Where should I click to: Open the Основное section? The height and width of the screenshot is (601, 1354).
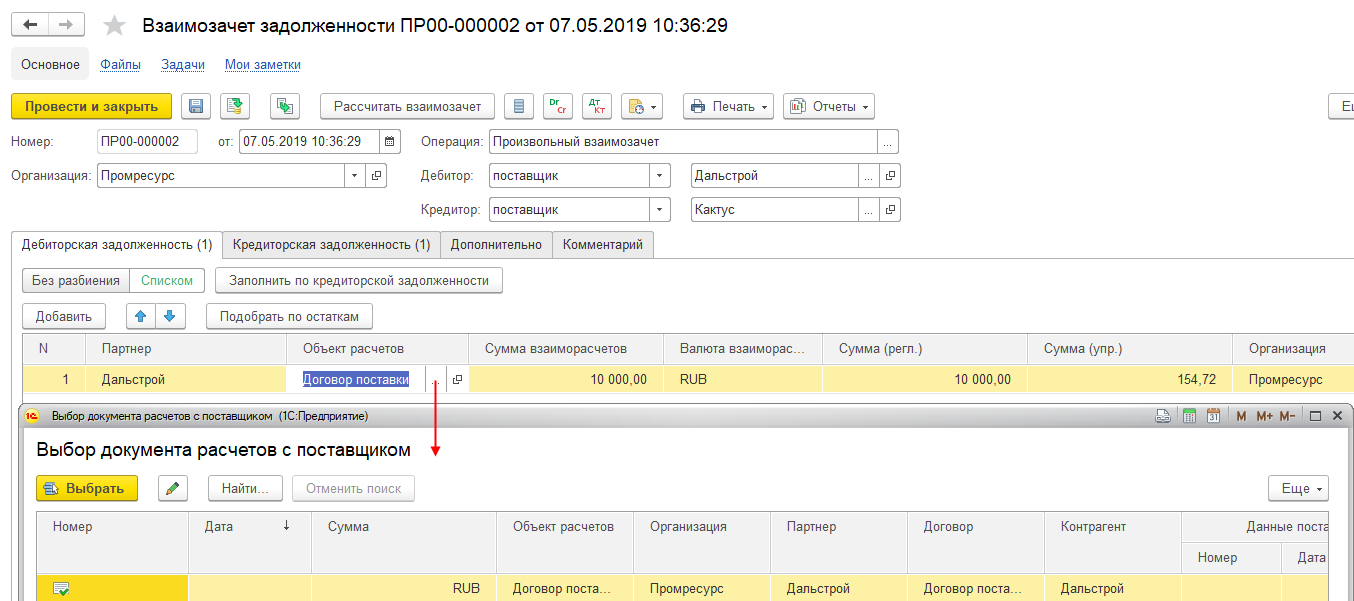coord(50,64)
